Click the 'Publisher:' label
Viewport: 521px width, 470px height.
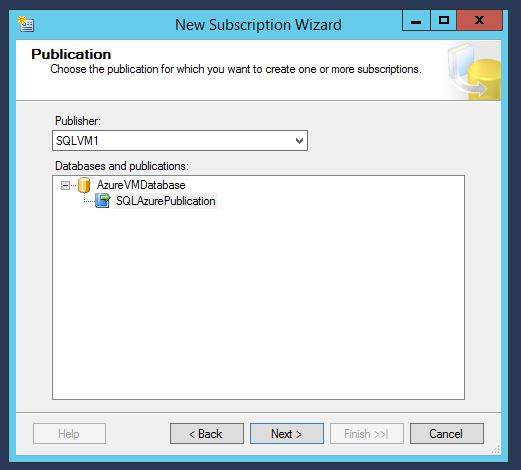click(78, 121)
